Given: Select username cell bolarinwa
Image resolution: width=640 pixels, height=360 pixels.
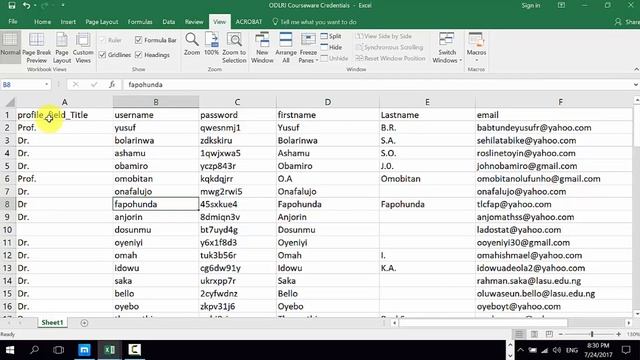Looking at the screenshot, I should pos(156,140).
